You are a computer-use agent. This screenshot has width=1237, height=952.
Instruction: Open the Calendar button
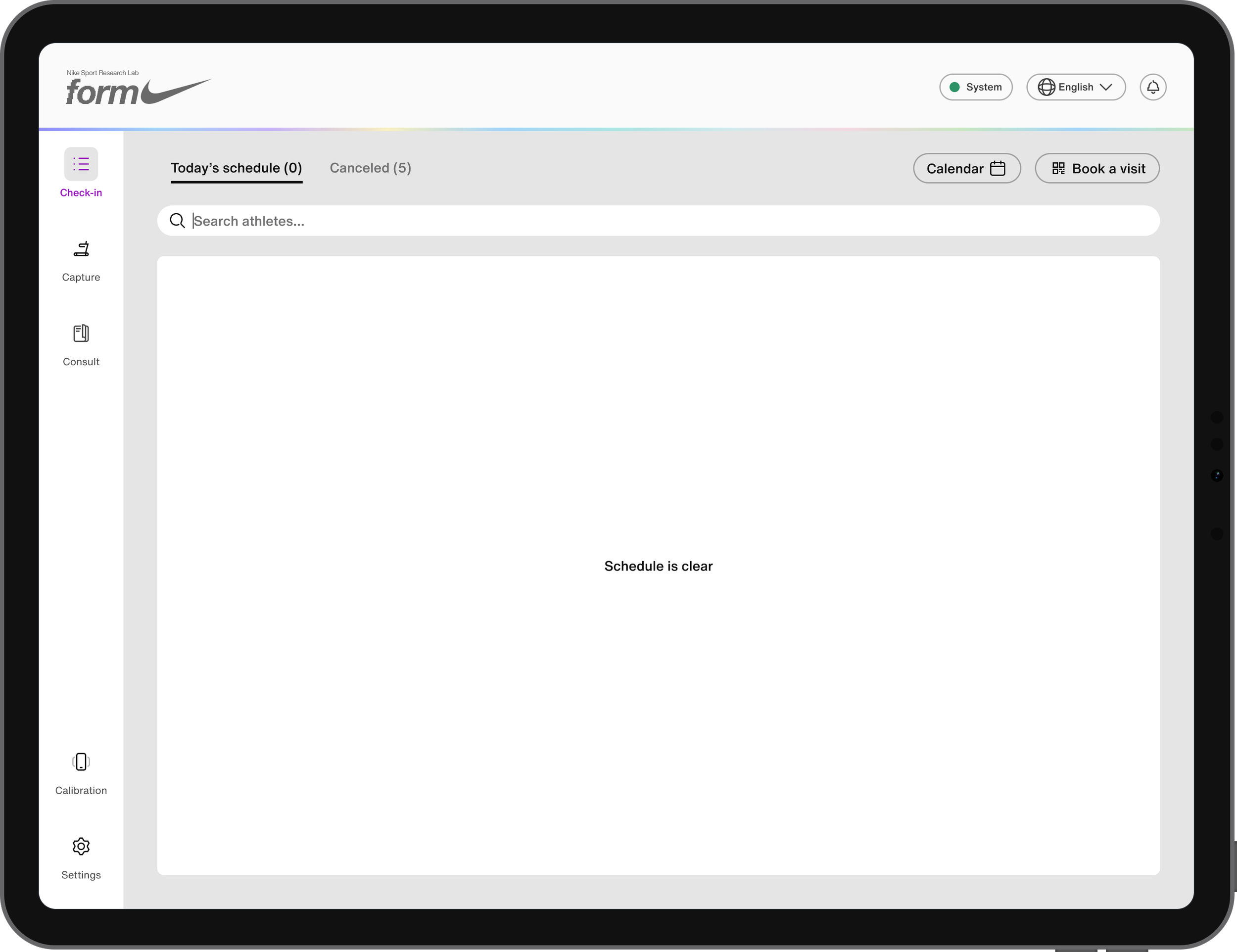coord(967,168)
